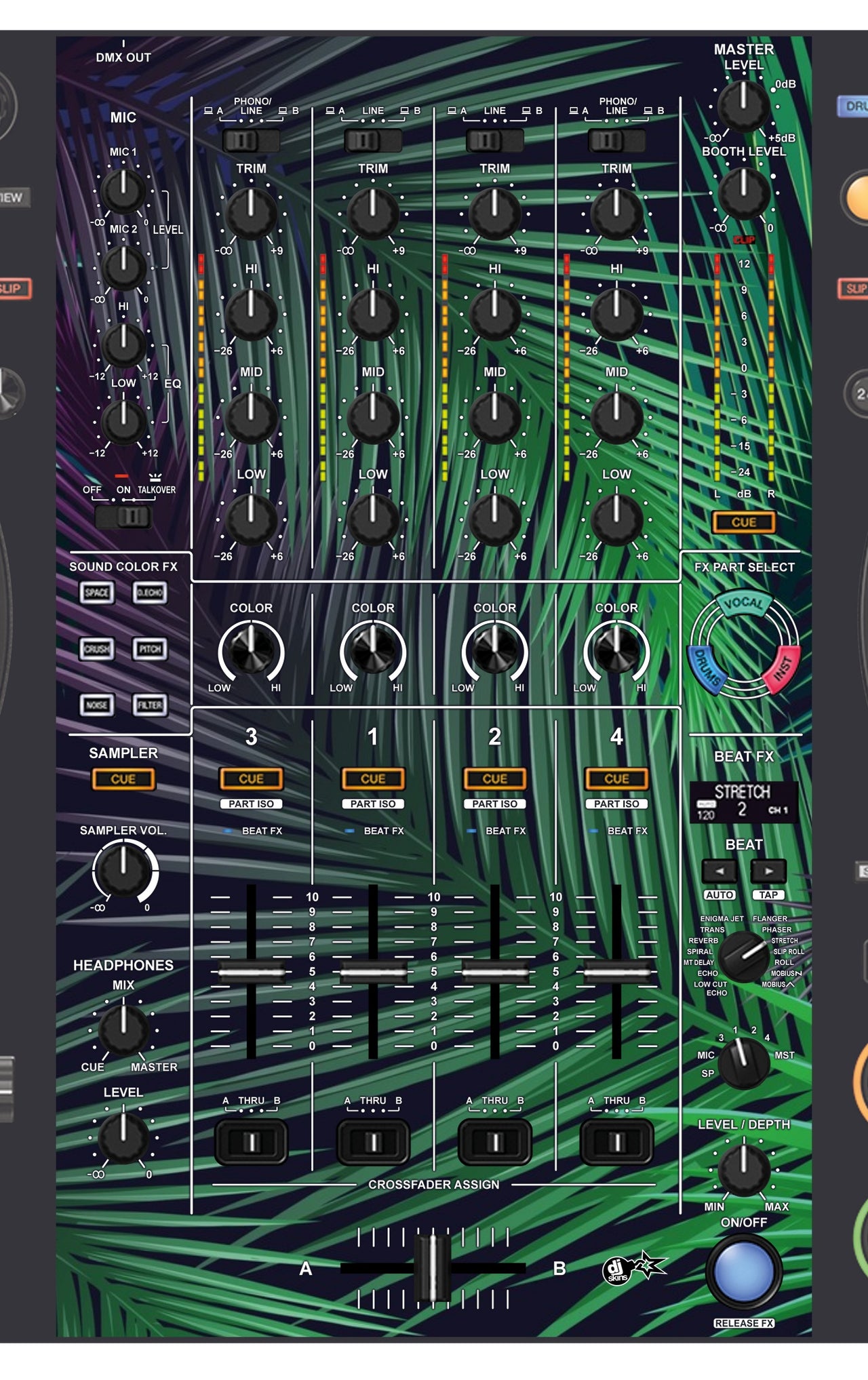
Task: Click the Booth Level knob
Action: 744,194
